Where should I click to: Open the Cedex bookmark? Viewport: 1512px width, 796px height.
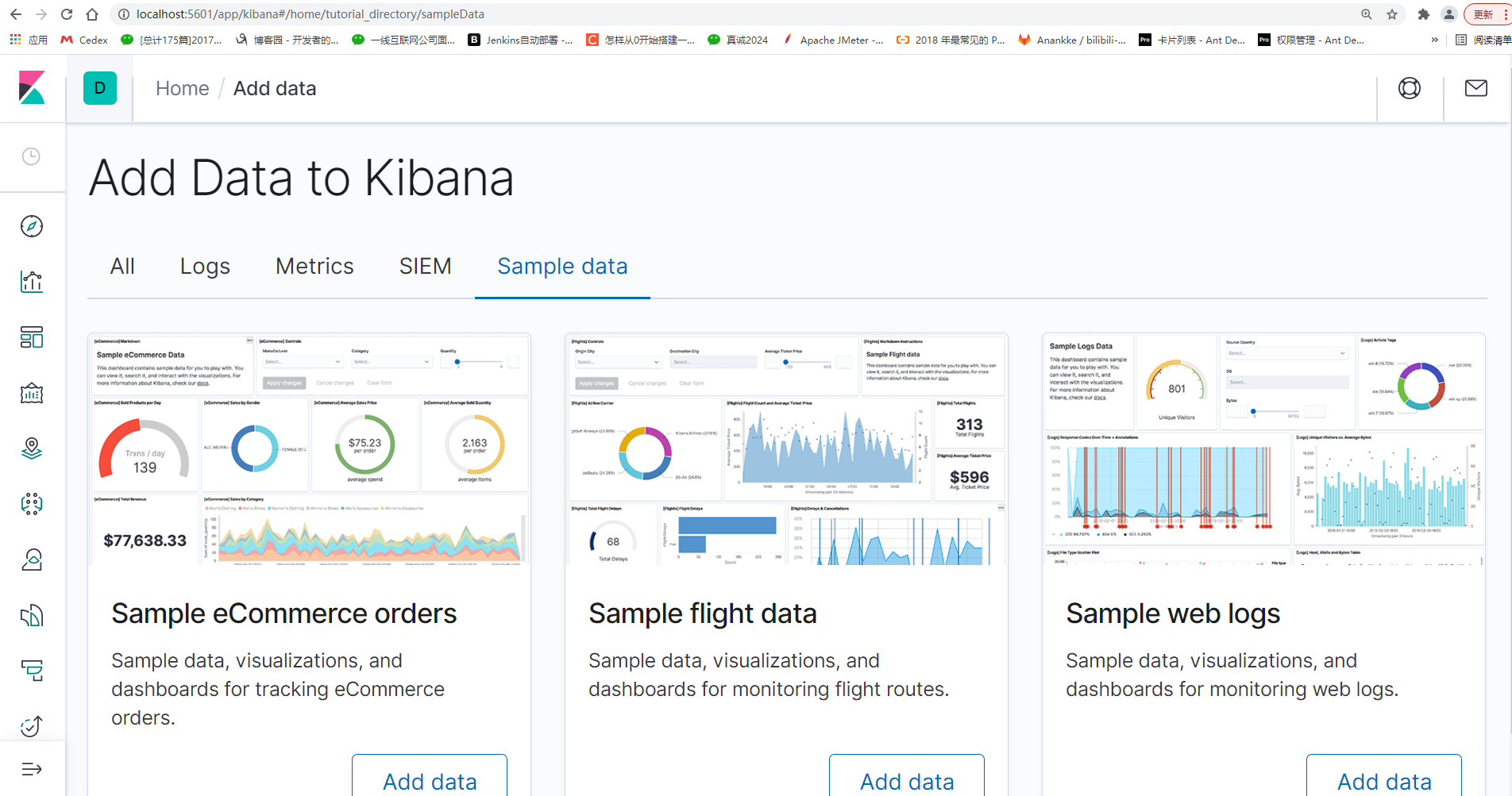tap(84, 40)
